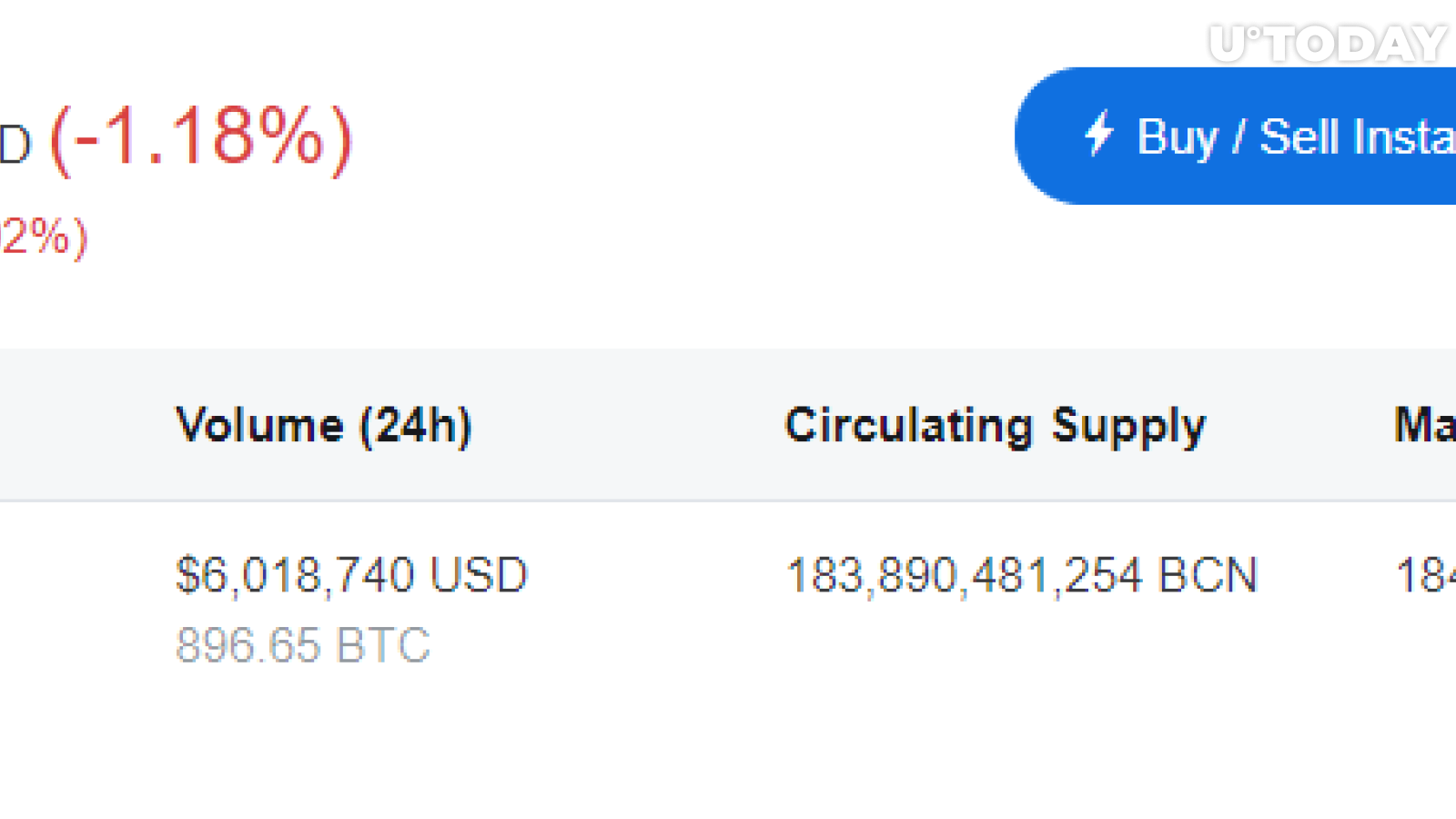Click the gray 896.65 BTC volume value
The image size is (1456, 819).
(303, 645)
